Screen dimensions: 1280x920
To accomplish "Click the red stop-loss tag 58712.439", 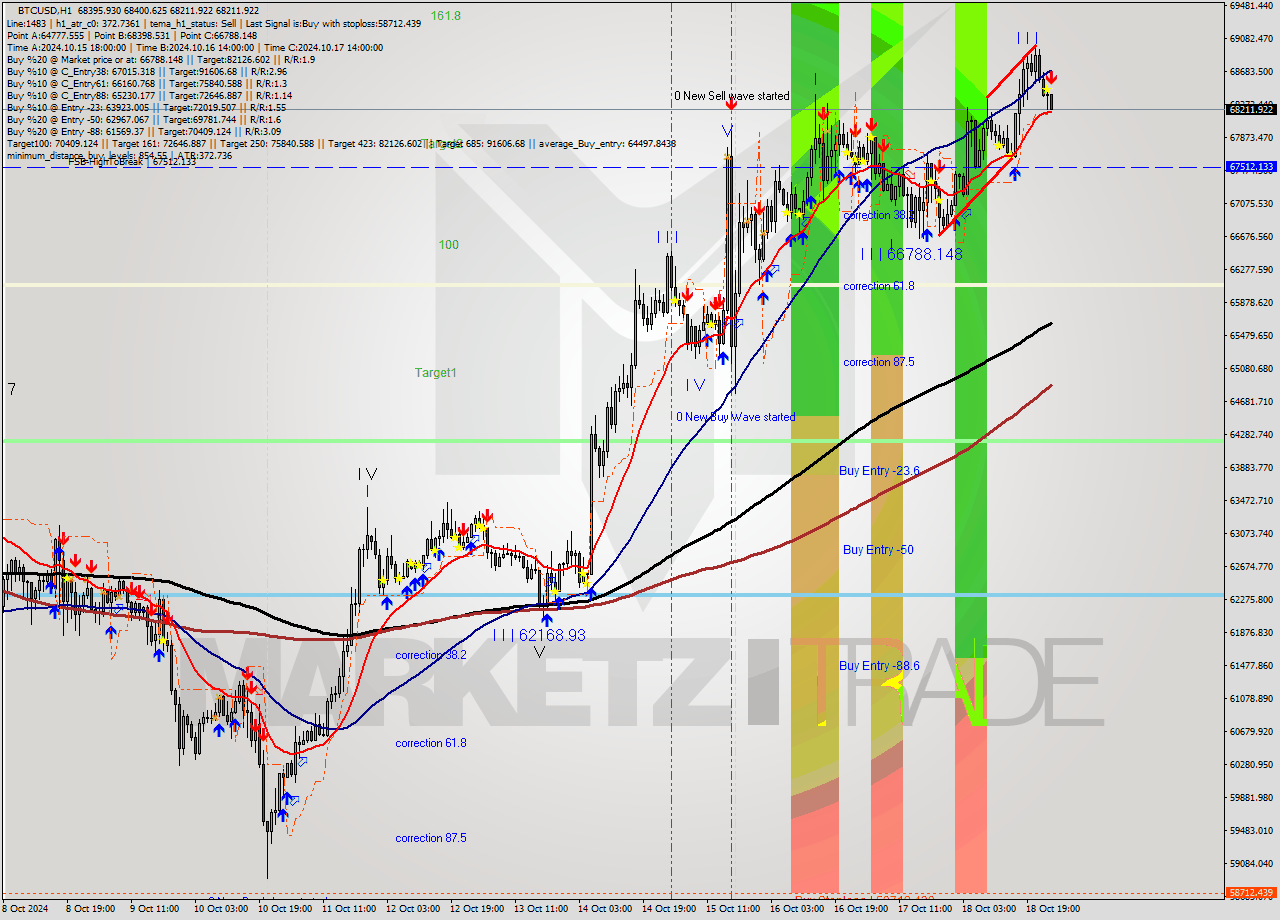I will point(1250,892).
